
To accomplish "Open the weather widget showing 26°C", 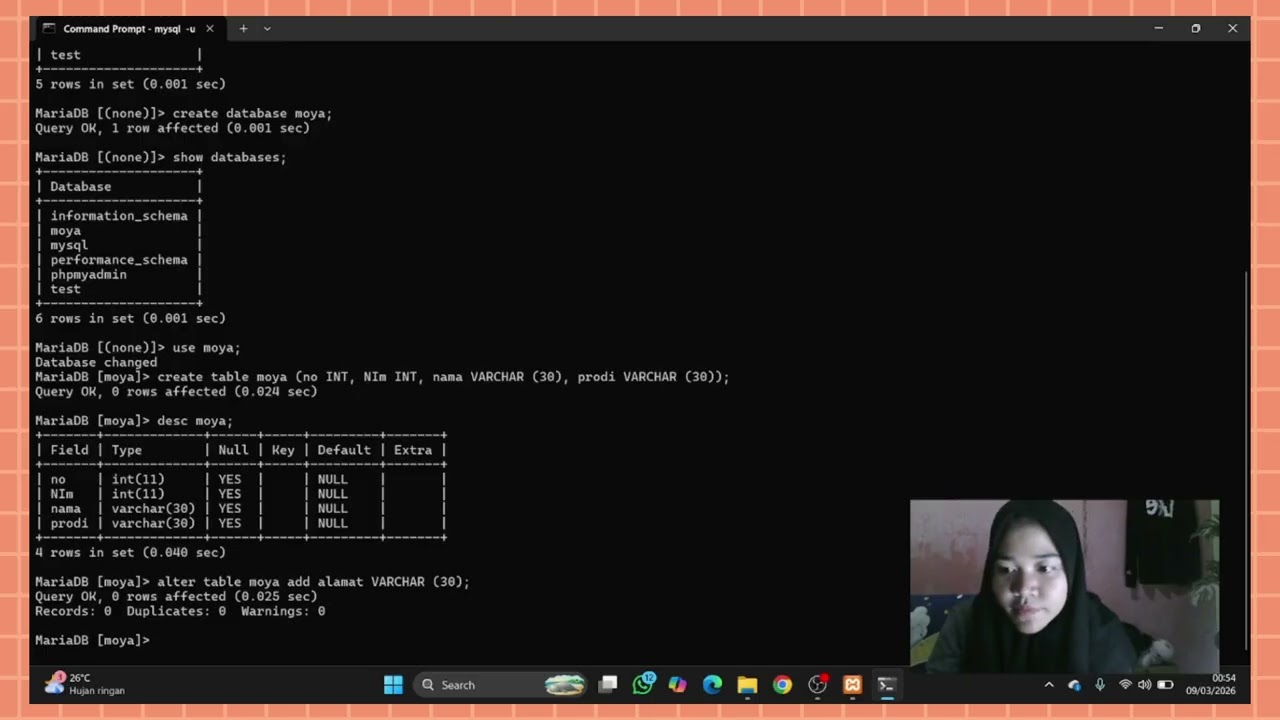I will 84,684.
